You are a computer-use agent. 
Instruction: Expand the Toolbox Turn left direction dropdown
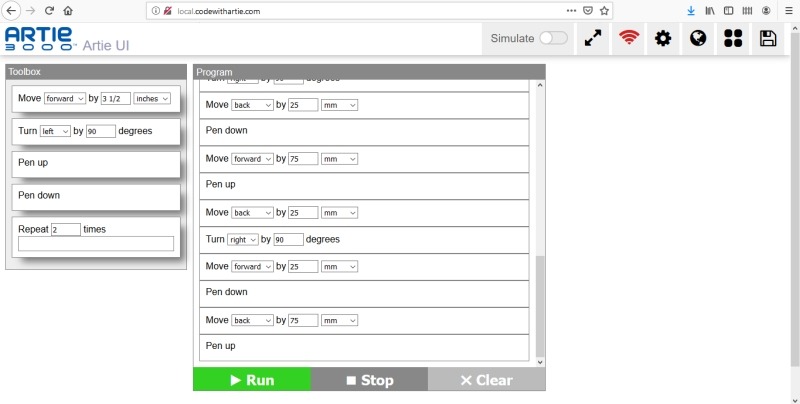point(55,131)
